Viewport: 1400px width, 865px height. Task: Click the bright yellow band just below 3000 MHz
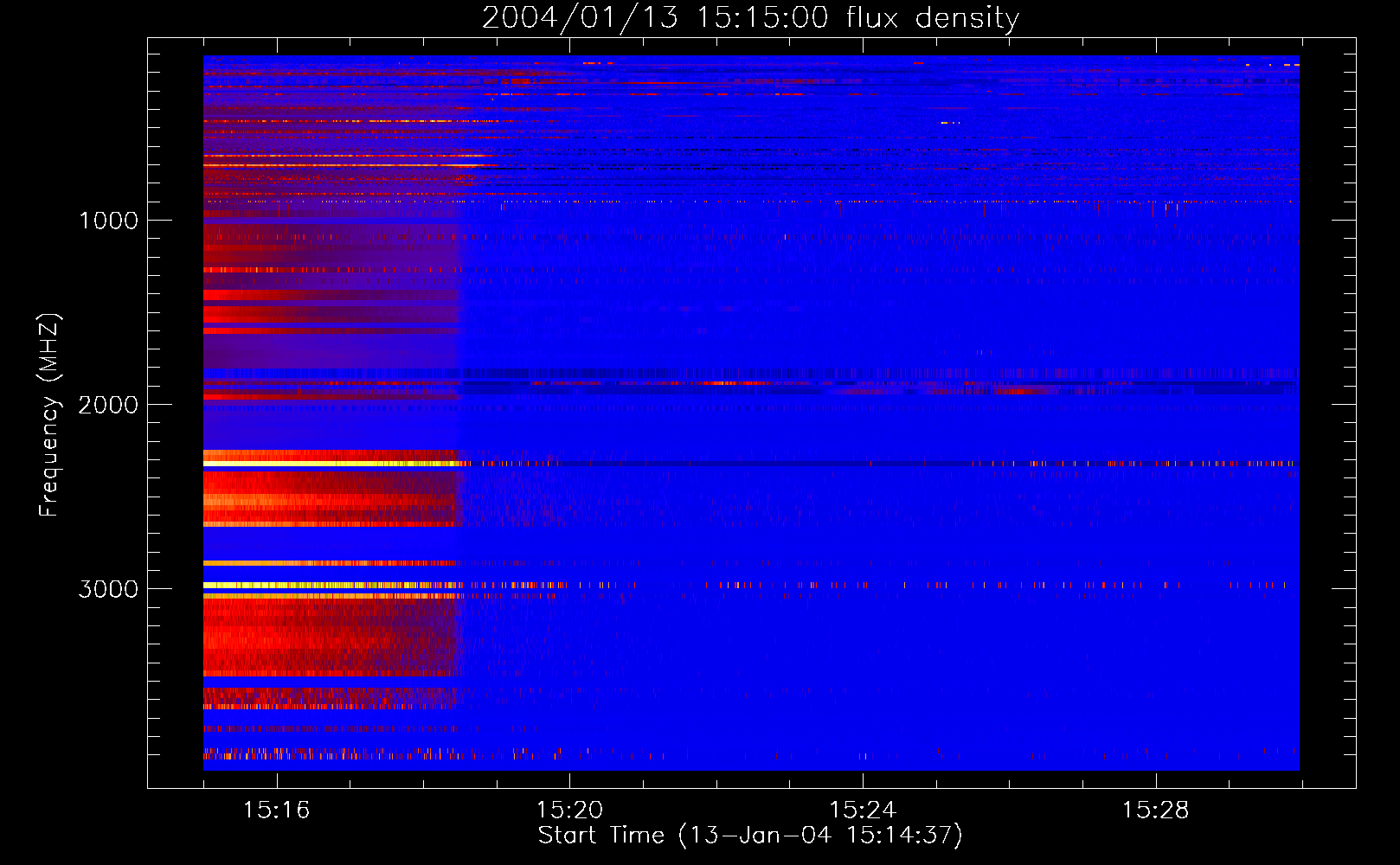tap(331, 586)
